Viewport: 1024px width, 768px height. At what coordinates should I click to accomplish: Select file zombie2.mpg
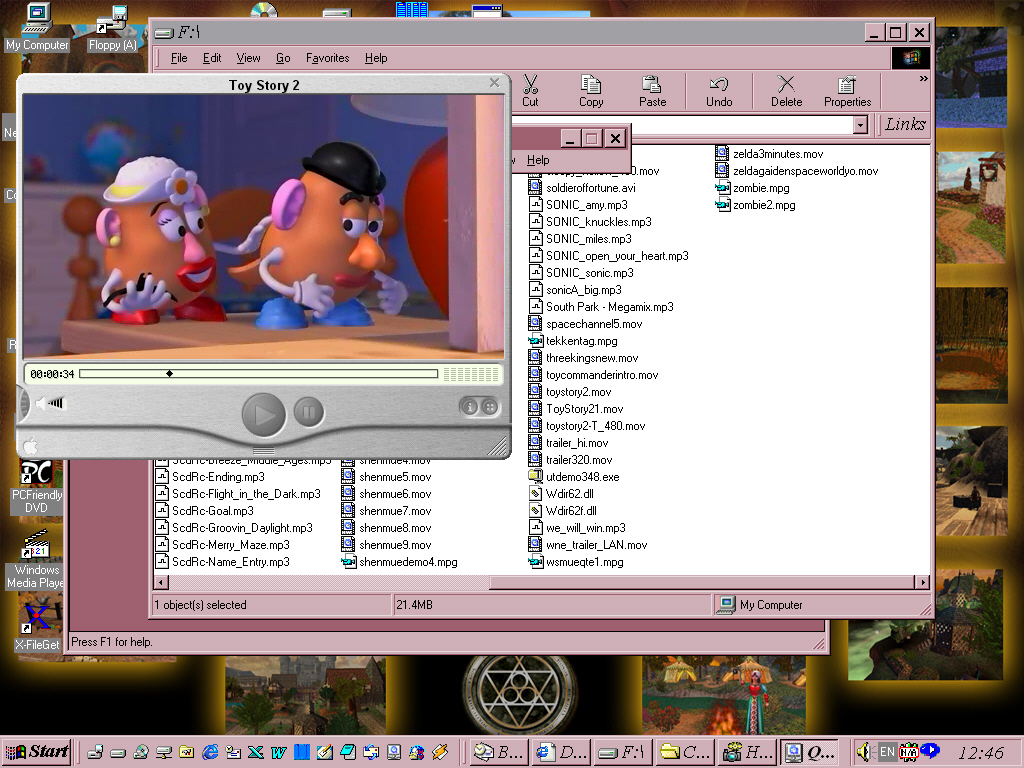756,205
